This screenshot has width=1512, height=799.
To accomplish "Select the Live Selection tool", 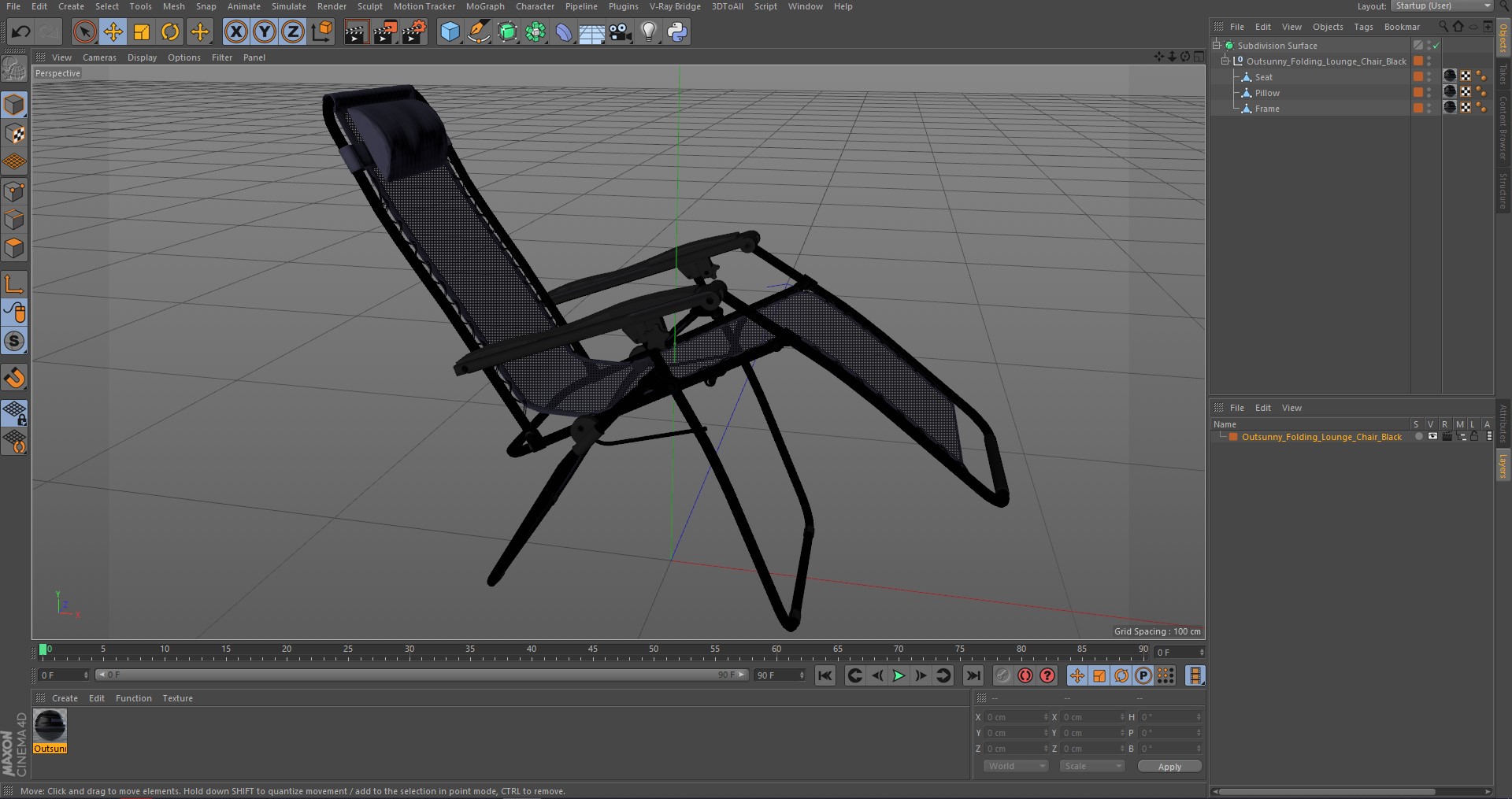I will (x=84, y=32).
